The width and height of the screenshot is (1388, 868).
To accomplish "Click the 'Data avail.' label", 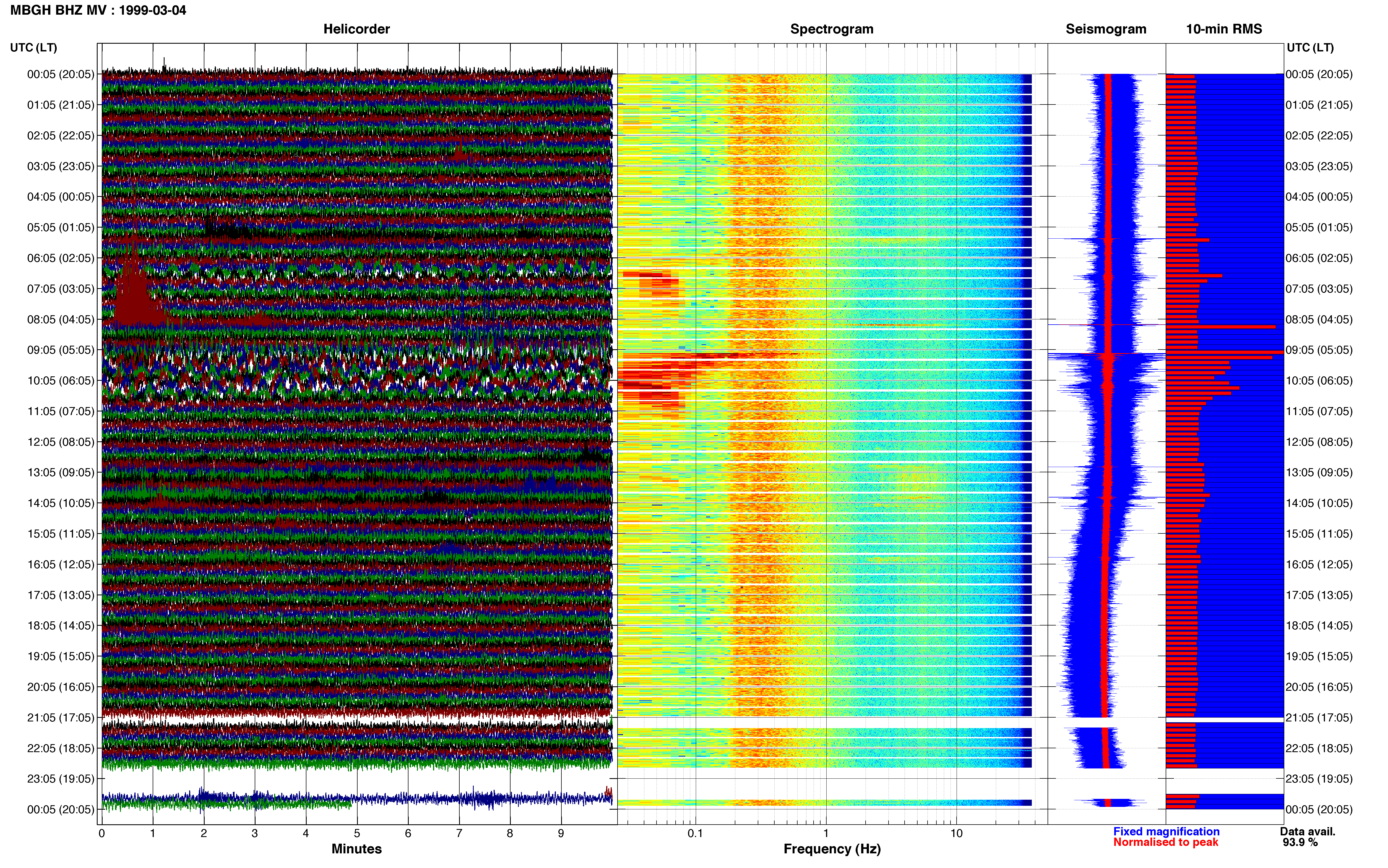I will click(x=1308, y=832).
